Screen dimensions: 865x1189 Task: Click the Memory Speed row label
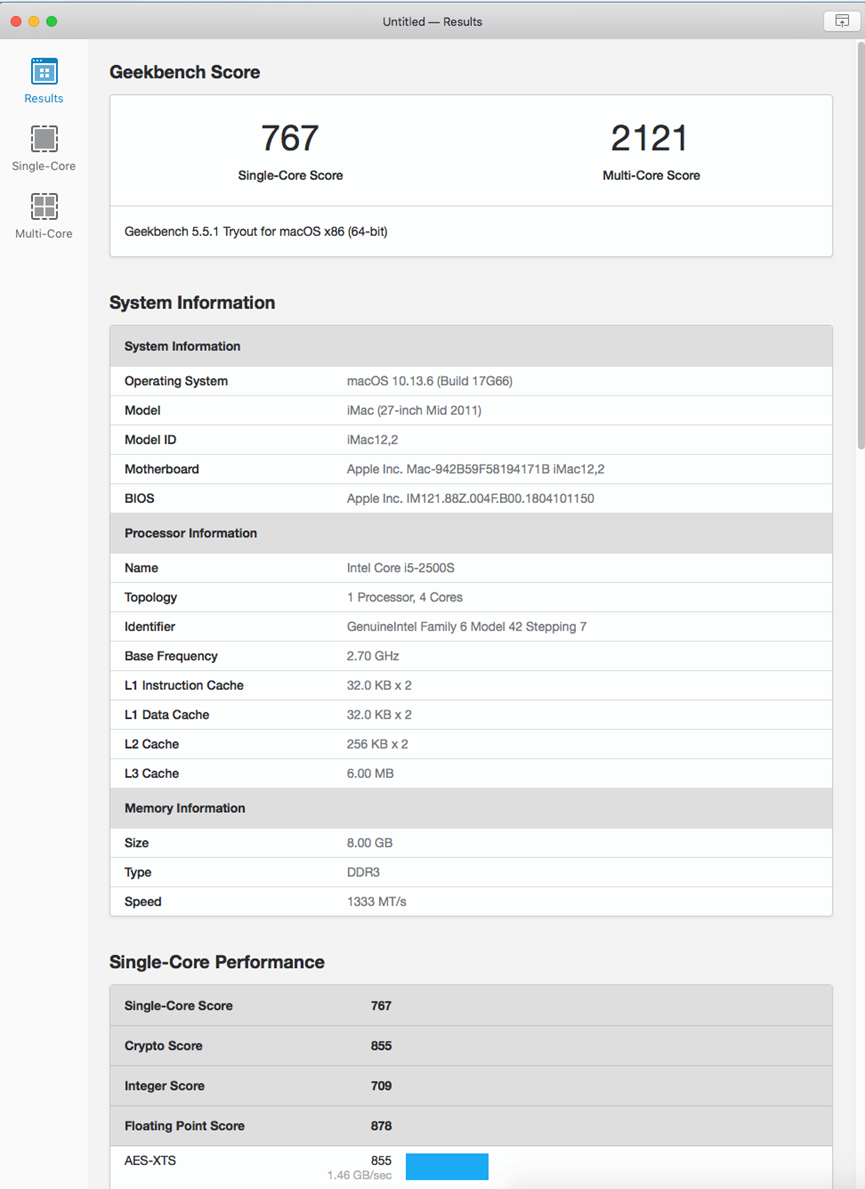pos(143,902)
